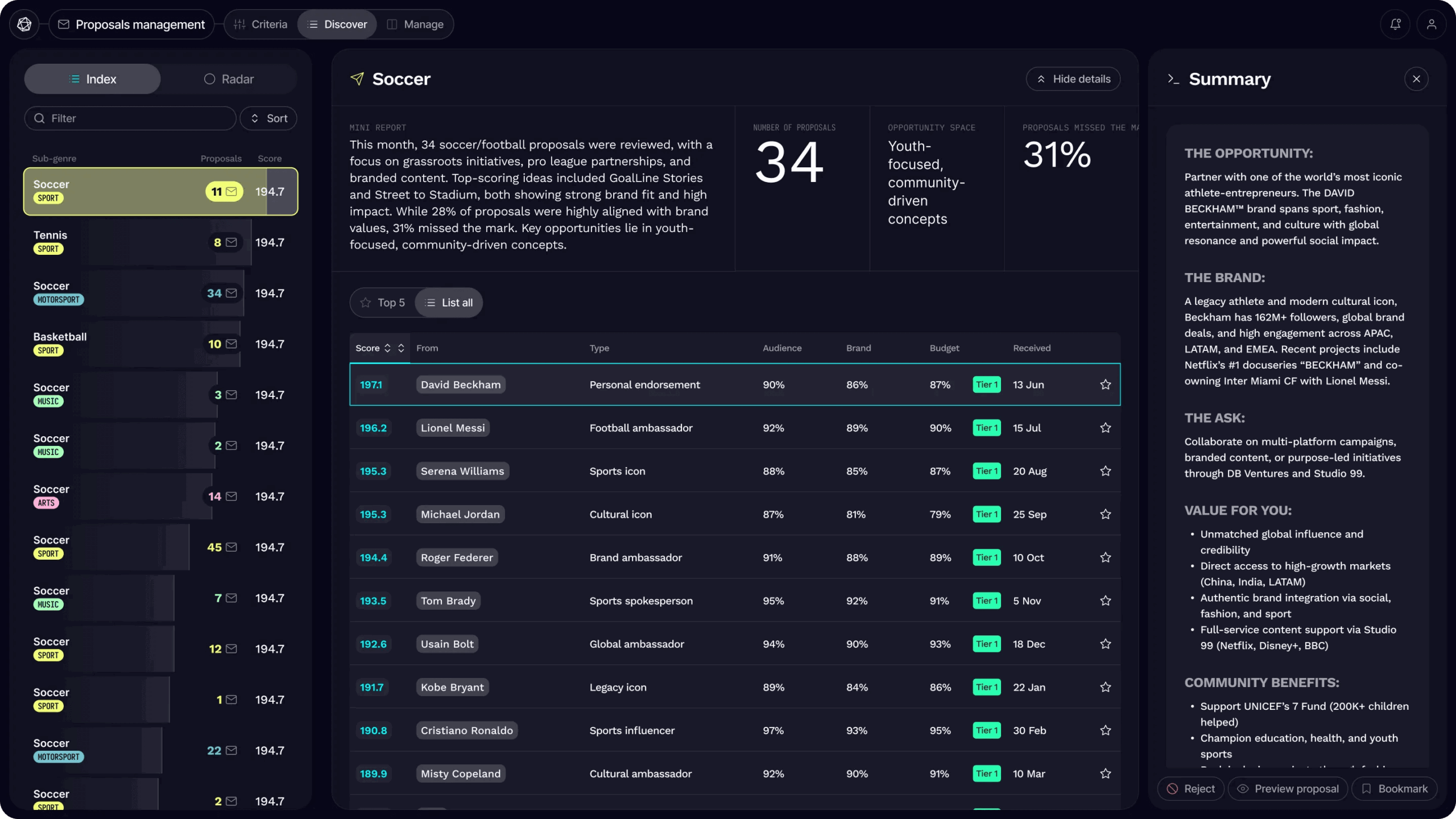Select the Radar view tab
Viewport: 1456px width, 819px height.
coord(229,79)
